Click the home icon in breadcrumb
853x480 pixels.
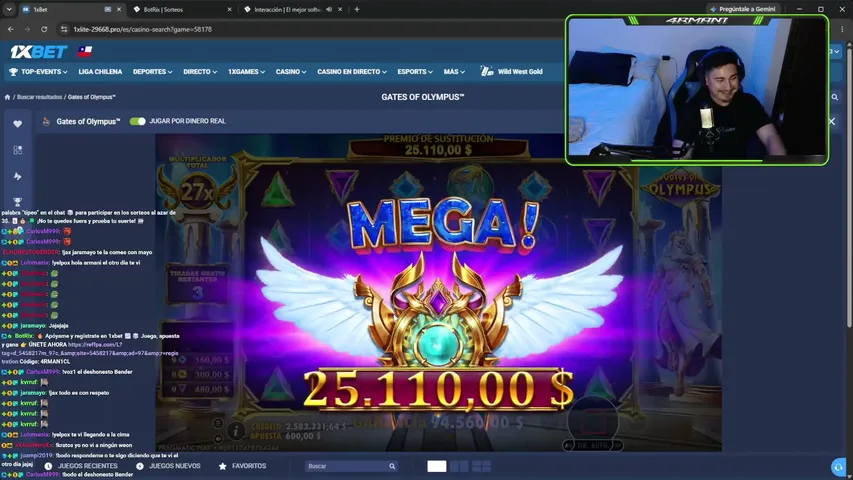pyautogui.click(x=7, y=97)
